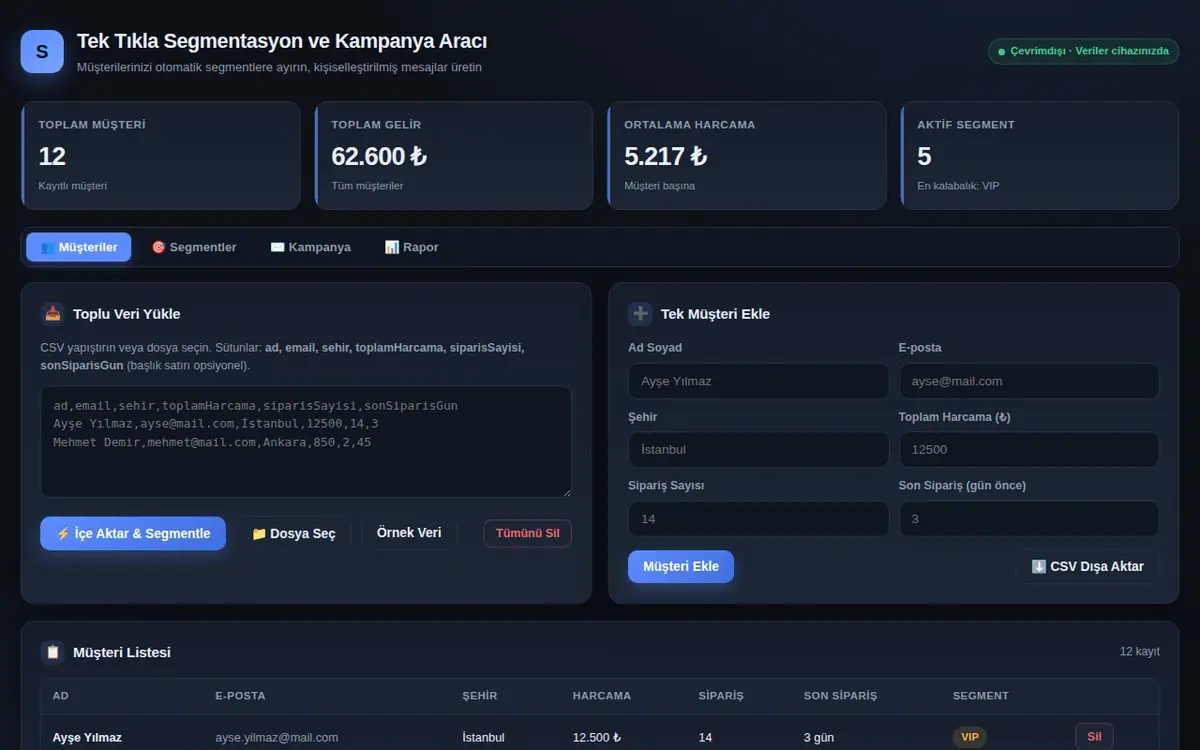Click the "3 gün" last order cell
The image size is (1200, 750).
[819, 737]
